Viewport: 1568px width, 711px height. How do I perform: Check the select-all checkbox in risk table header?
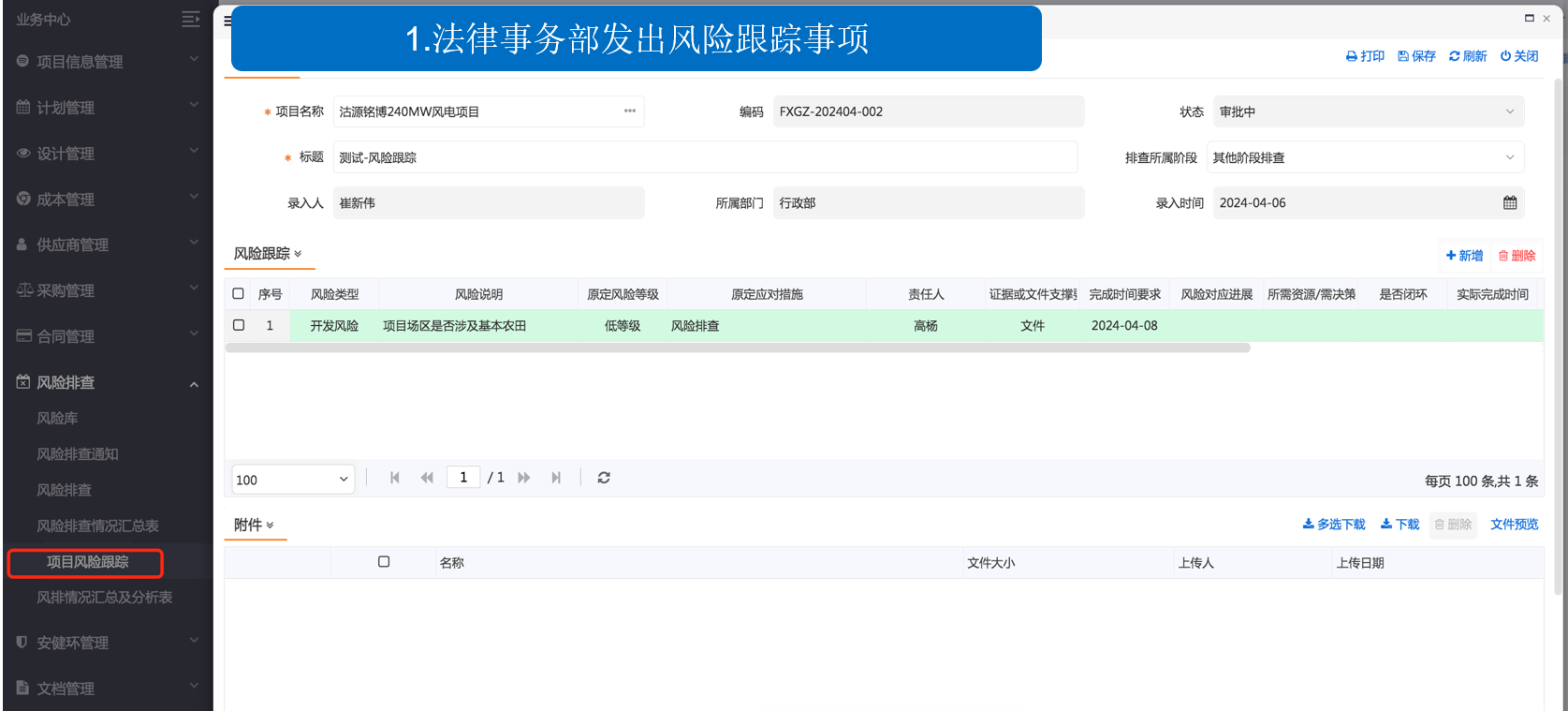239,293
